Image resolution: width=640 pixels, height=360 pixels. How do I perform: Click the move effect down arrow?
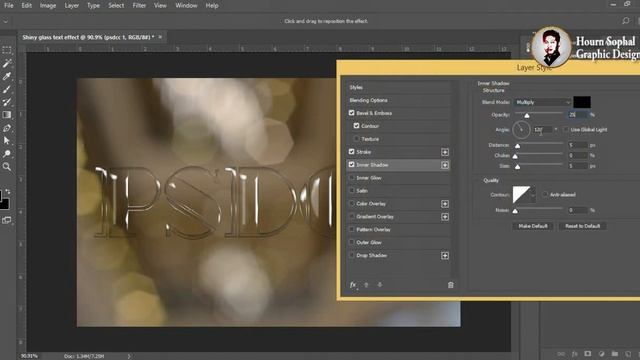[x=380, y=285]
